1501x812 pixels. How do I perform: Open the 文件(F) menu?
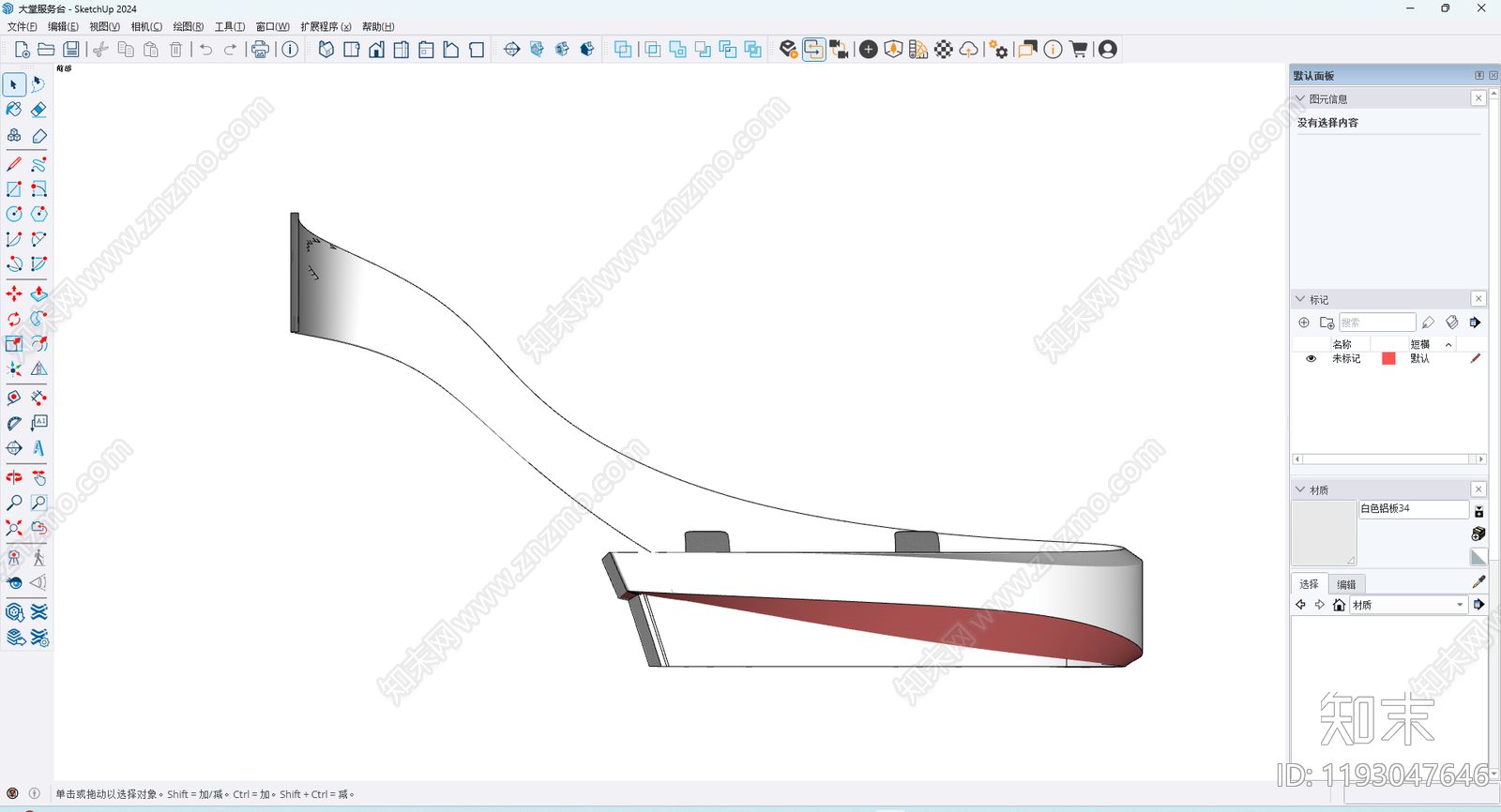(23, 26)
